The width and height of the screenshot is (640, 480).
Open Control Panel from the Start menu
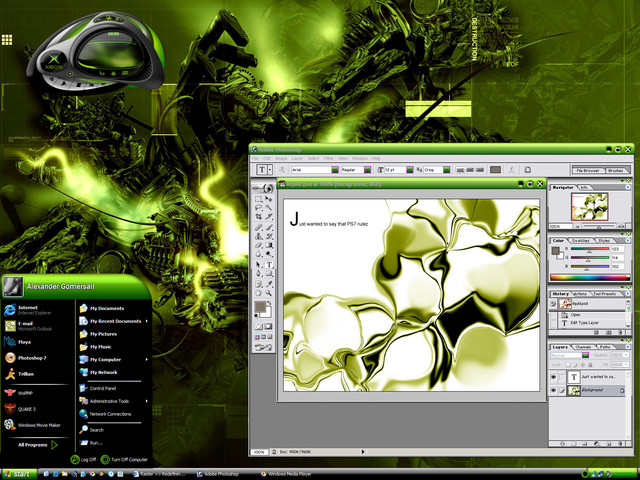103,387
